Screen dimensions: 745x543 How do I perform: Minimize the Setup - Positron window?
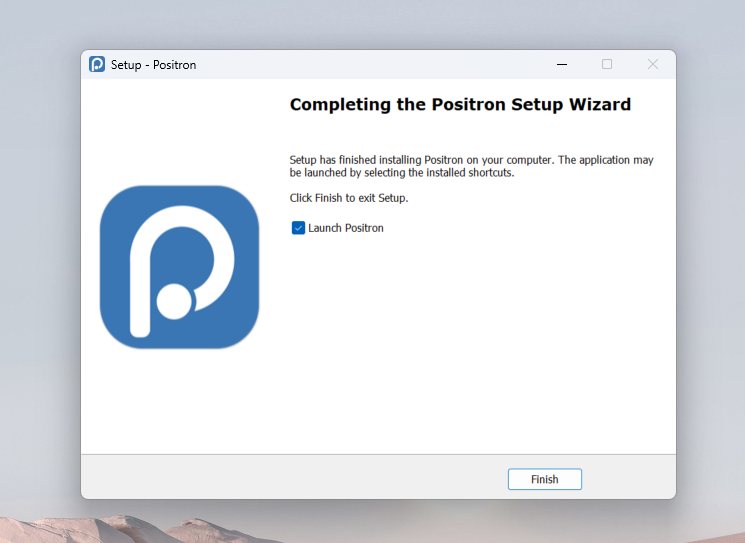[560, 65]
